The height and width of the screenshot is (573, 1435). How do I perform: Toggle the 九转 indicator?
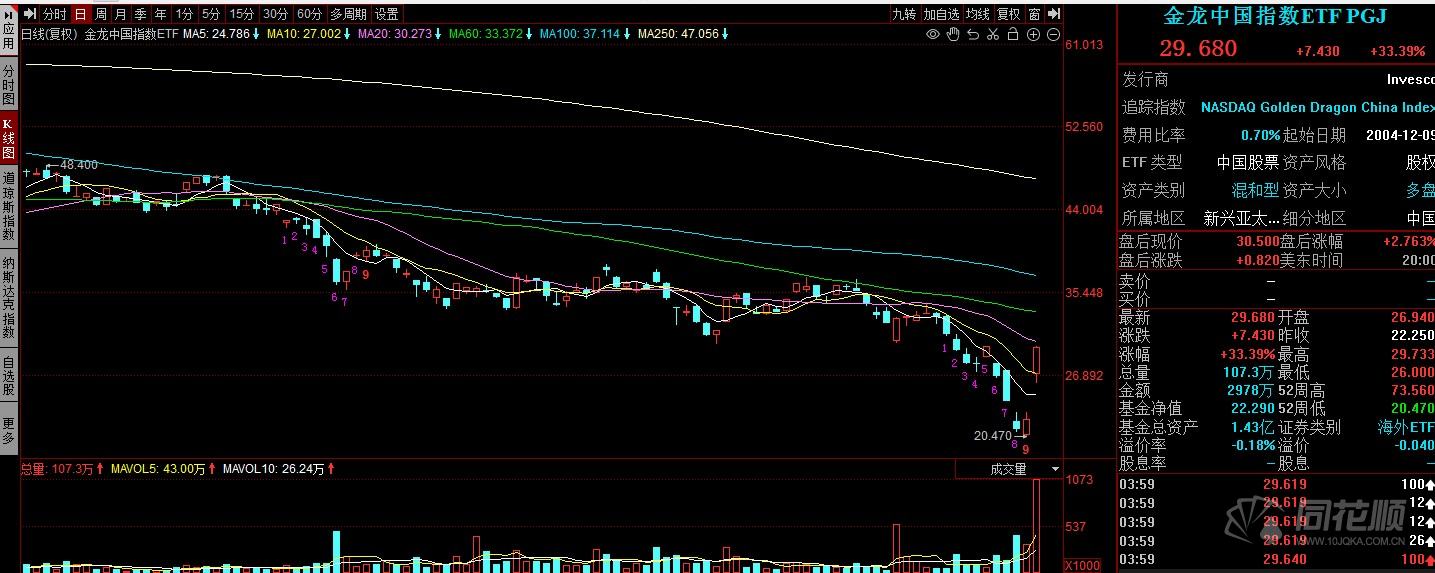904,14
